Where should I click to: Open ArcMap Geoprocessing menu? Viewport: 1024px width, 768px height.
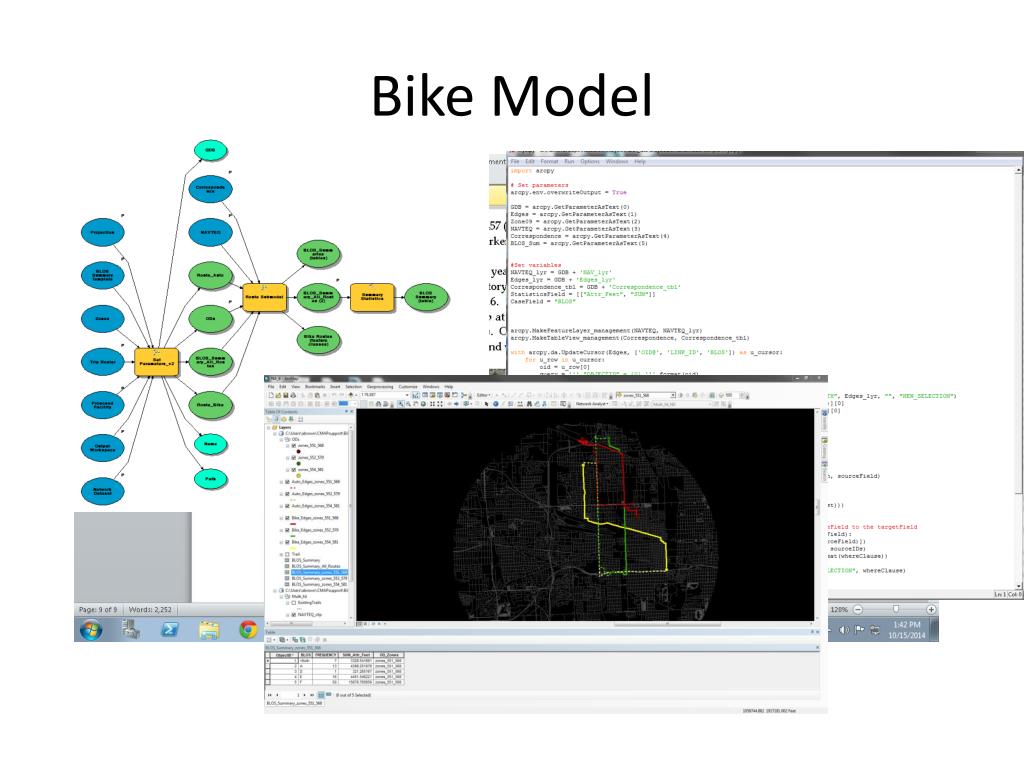(380, 387)
